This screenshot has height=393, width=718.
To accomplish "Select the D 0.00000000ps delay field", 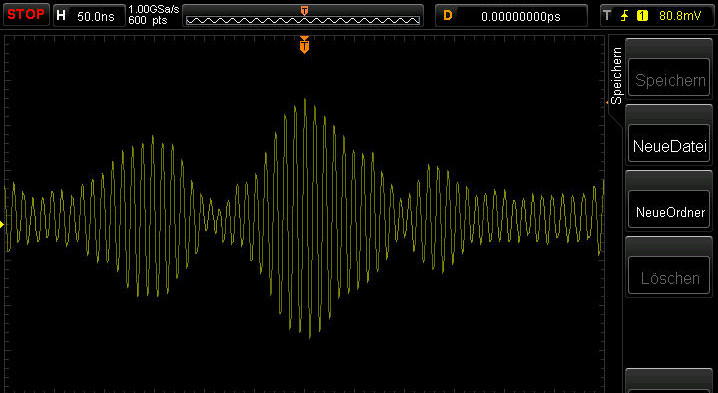I will pos(511,16).
